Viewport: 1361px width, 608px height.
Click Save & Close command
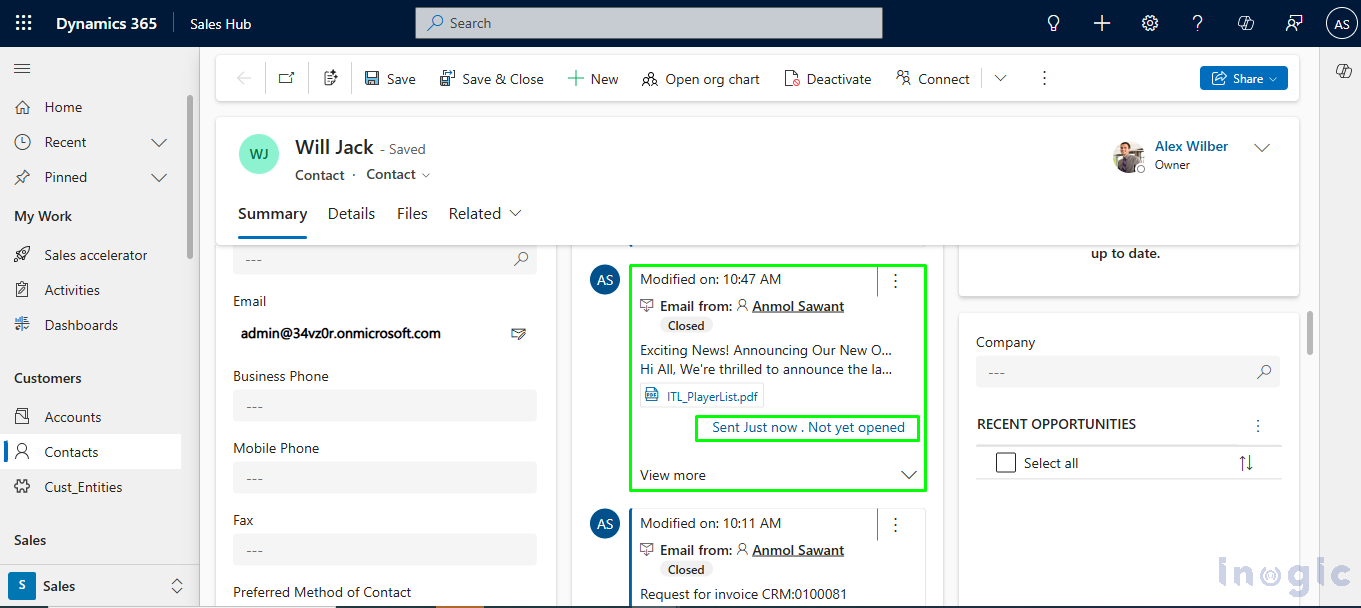492,79
